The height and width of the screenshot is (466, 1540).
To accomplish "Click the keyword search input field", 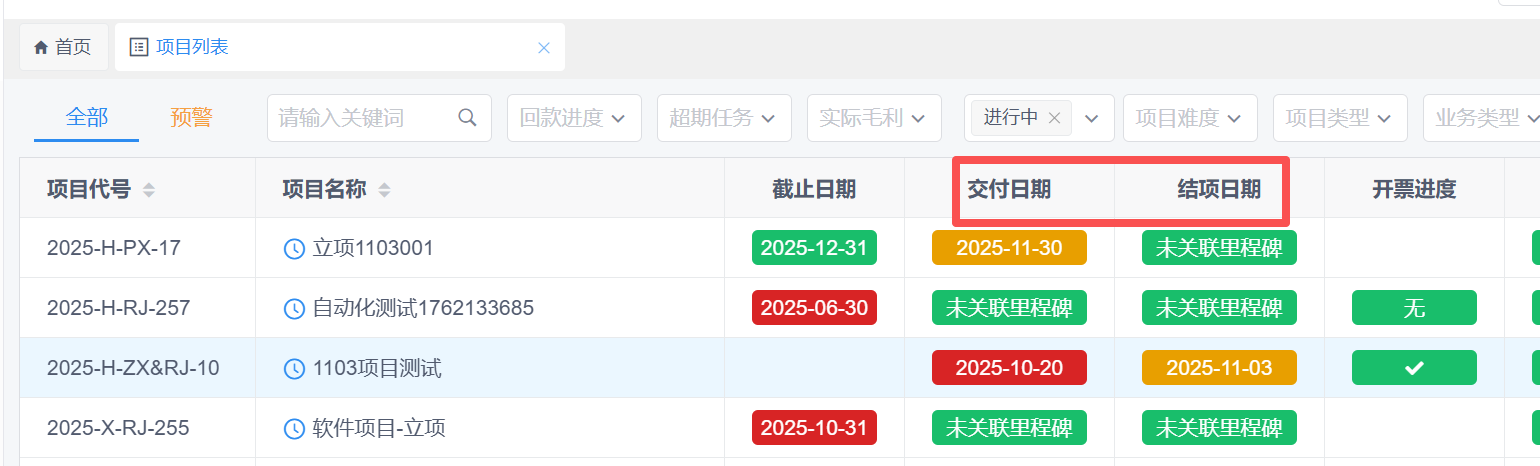I will (x=365, y=118).
